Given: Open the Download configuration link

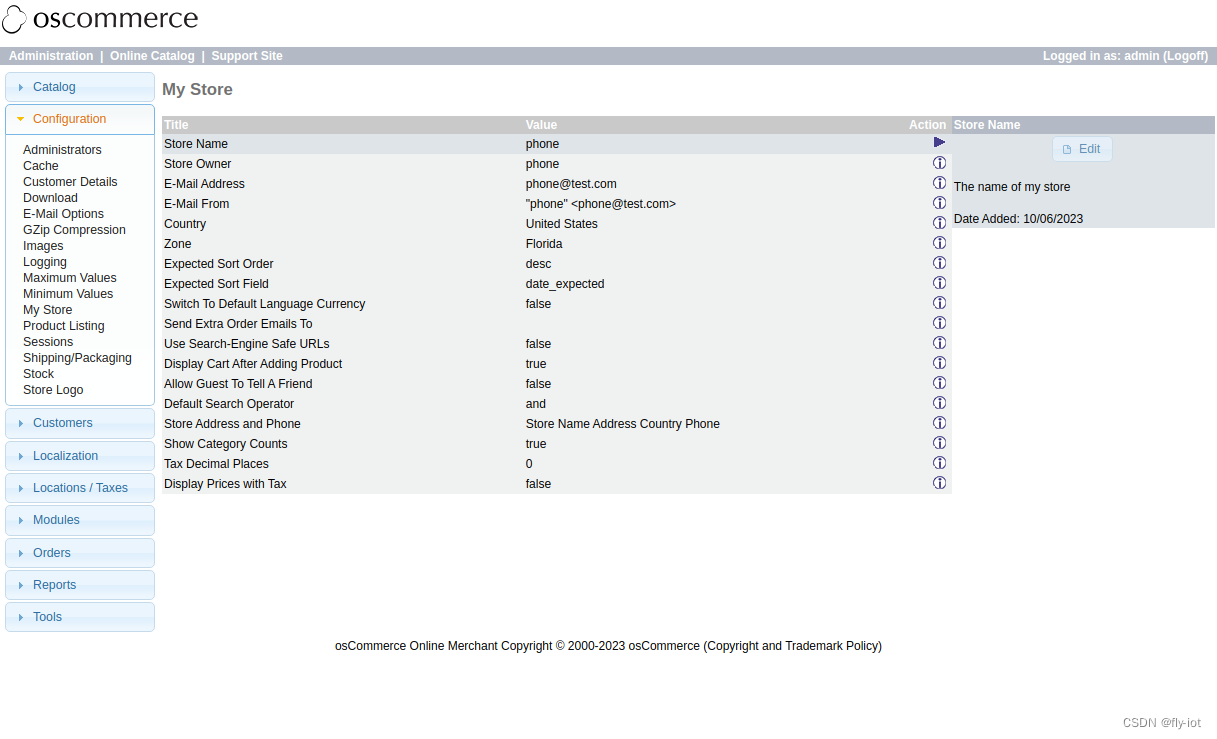Looking at the screenshot, I should (x=50, y=198).
